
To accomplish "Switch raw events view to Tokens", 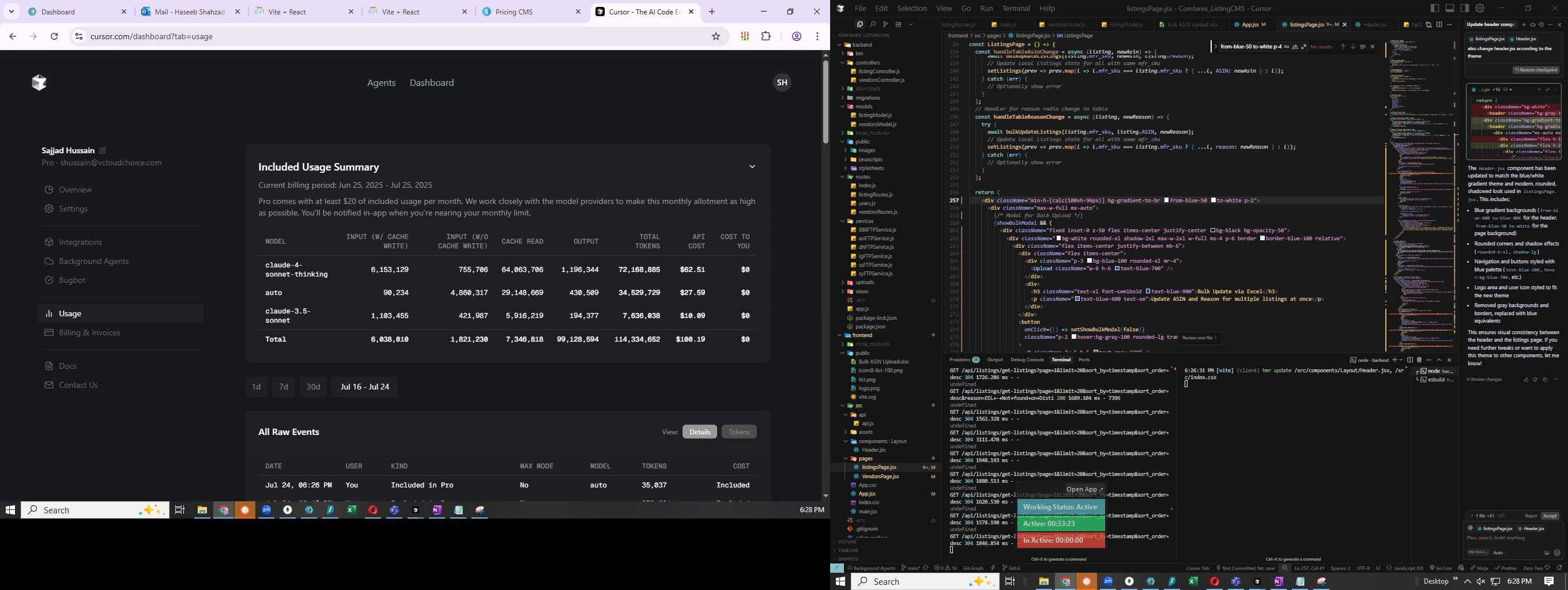I will tap(739, 432).
